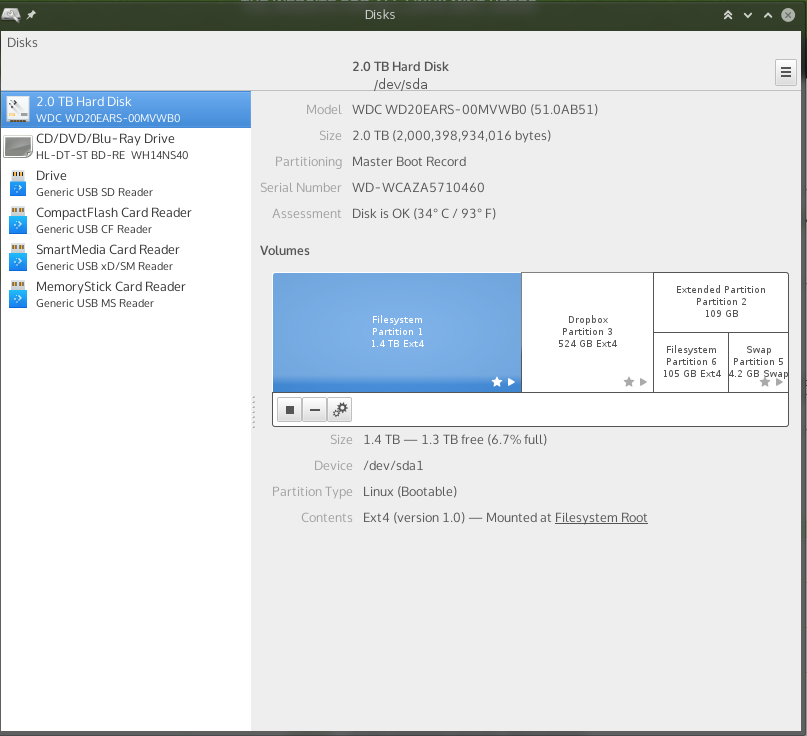The width and height of the screenshot is (807, 736).
Task: Click the /dev/sda1 device value
Action: click(393, 466)
